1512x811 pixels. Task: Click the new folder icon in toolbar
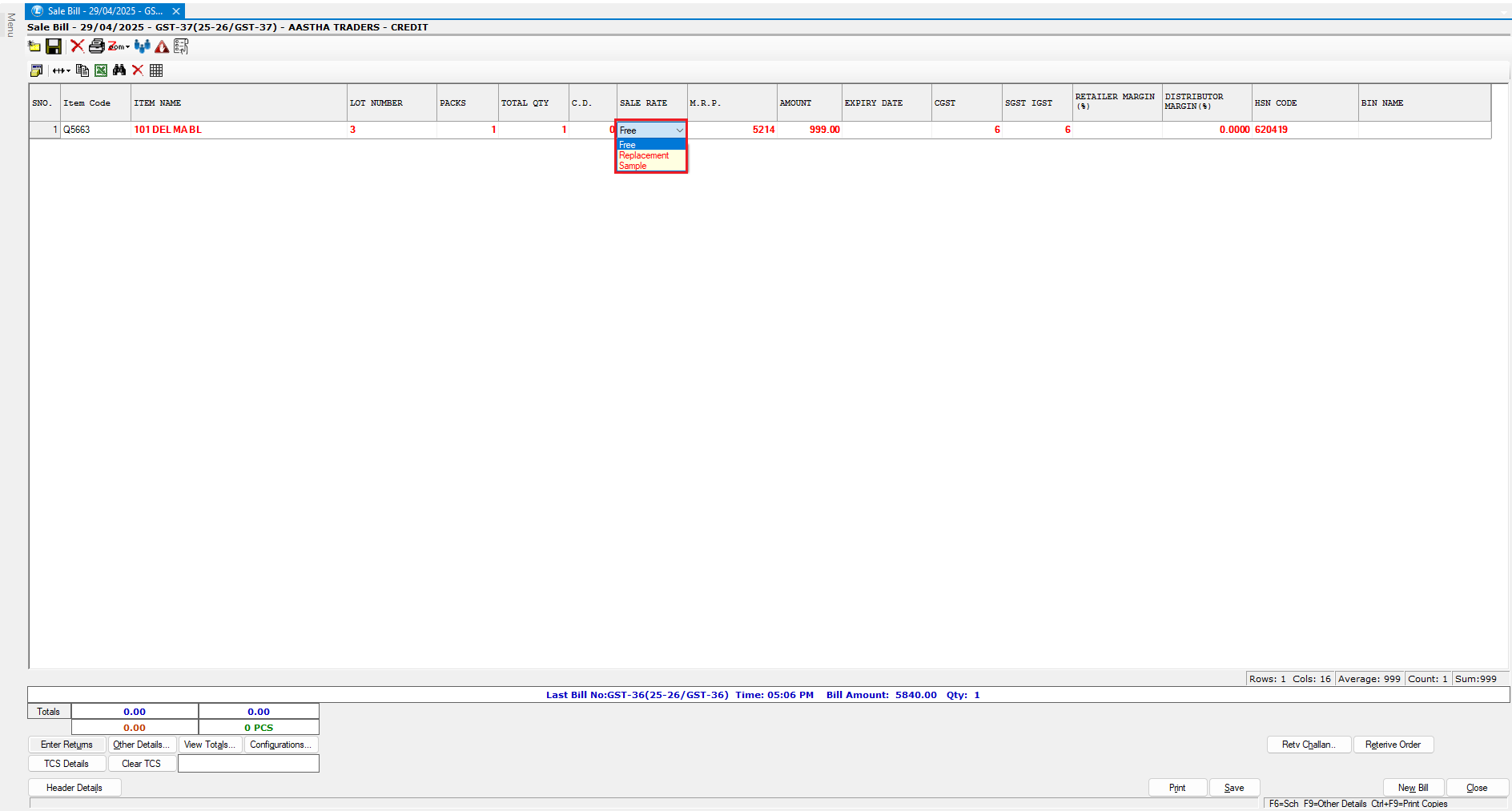point(34,46)
